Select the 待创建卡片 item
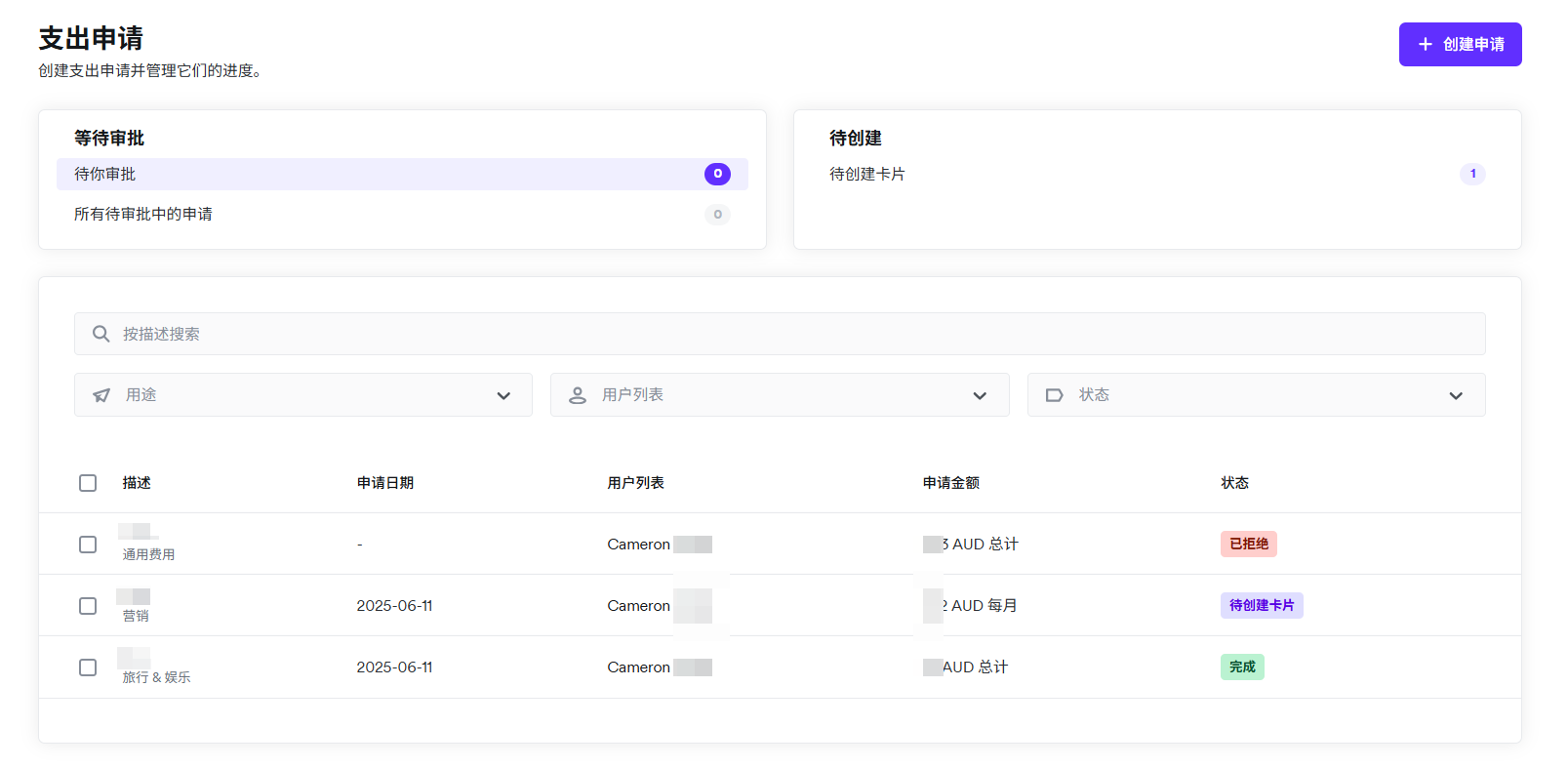Viewport: 1568px width, 768px height. click(1157, 174)
